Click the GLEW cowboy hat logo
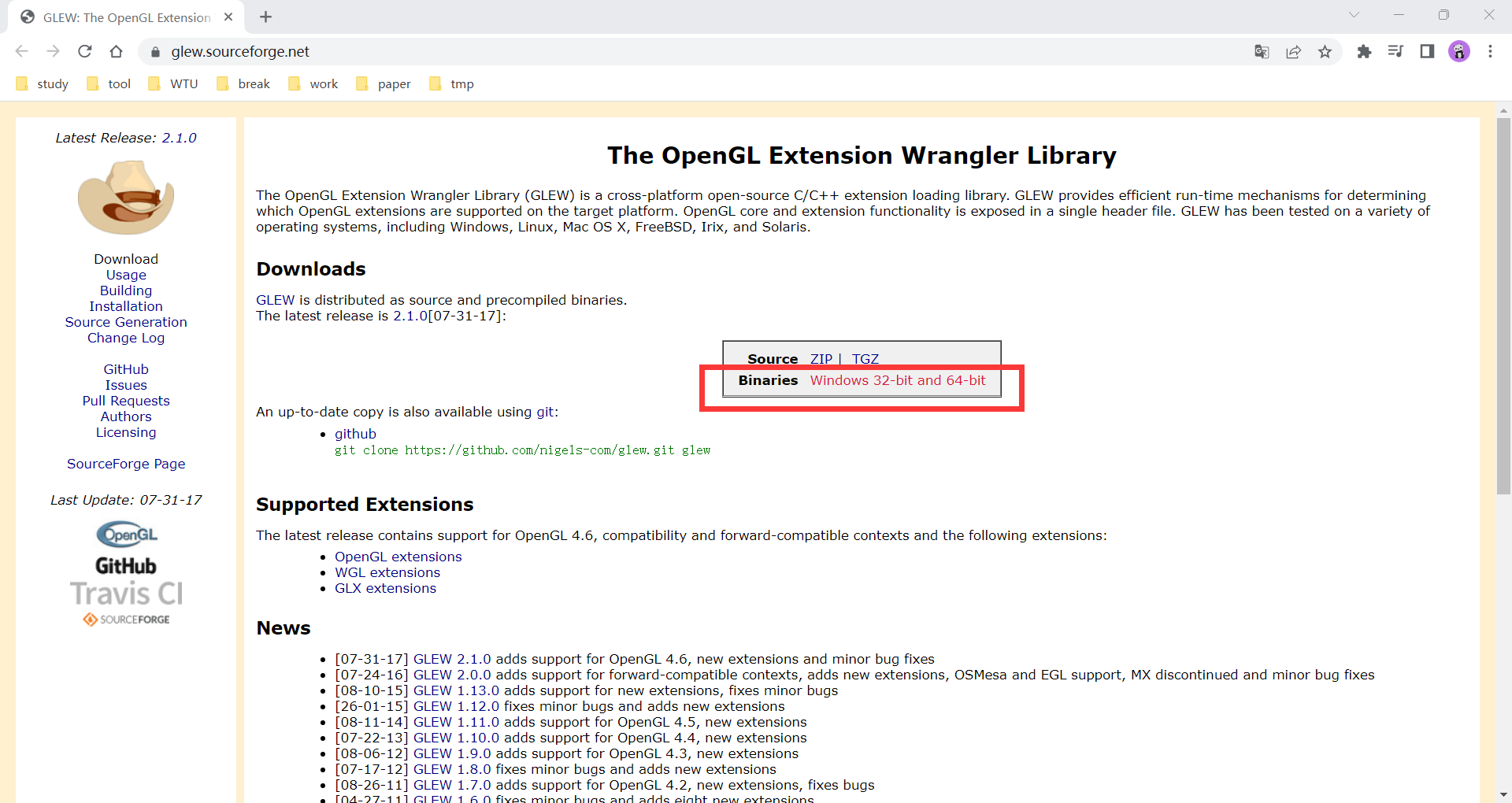Image resolution: width=1512 pixels, height=803 pixels. click(126, 197)
